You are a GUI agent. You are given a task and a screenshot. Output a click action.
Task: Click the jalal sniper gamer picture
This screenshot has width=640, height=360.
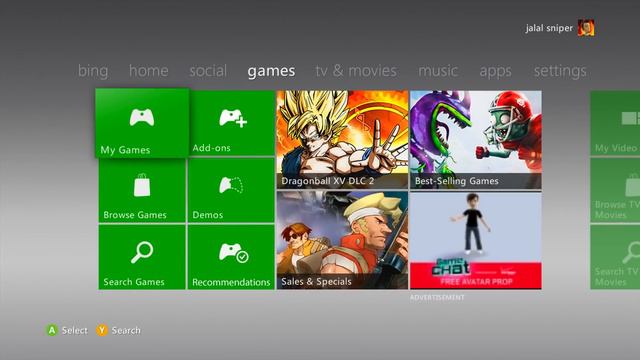click(x=586, y=28)
